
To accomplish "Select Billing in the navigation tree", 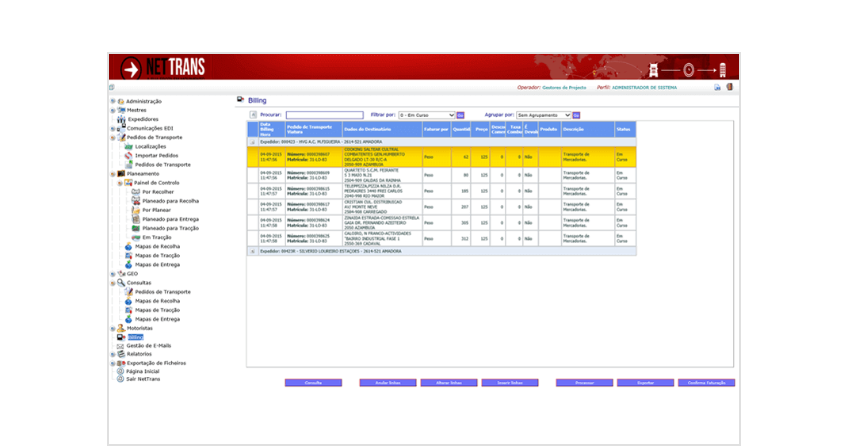I will click(135, 337).
